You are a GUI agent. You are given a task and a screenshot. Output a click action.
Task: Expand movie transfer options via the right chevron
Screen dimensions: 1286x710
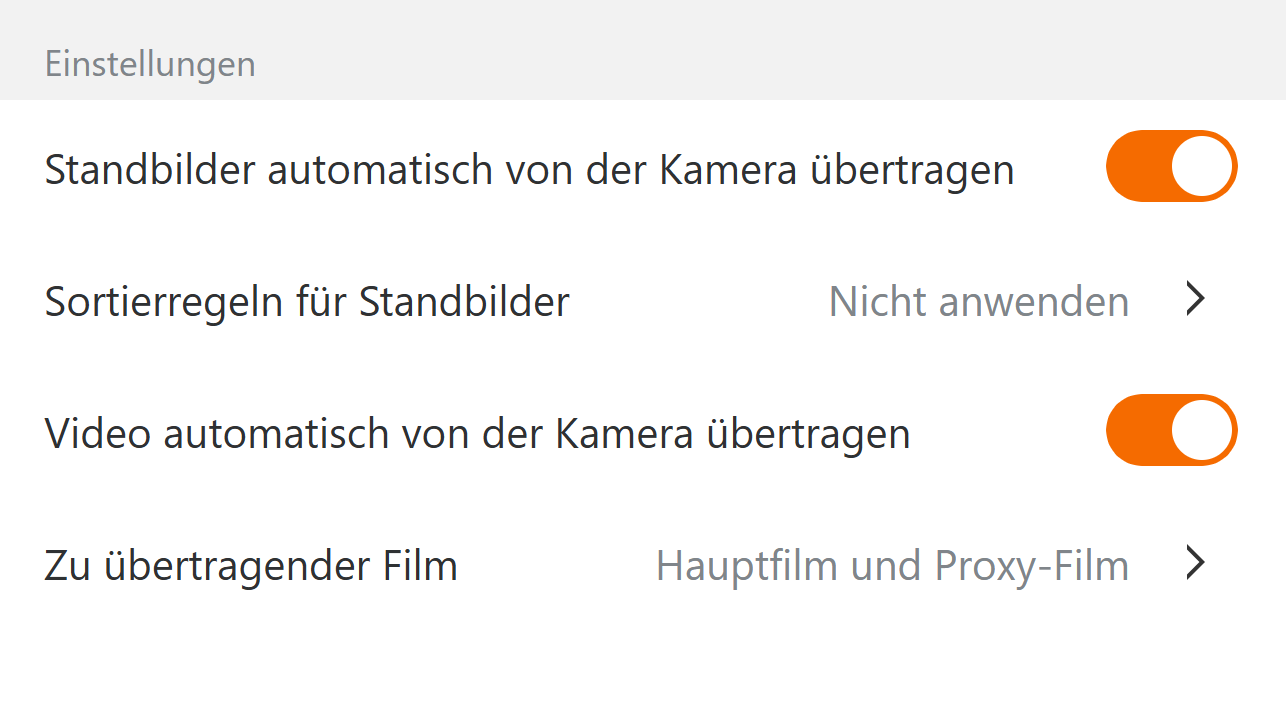[1195, 564]
